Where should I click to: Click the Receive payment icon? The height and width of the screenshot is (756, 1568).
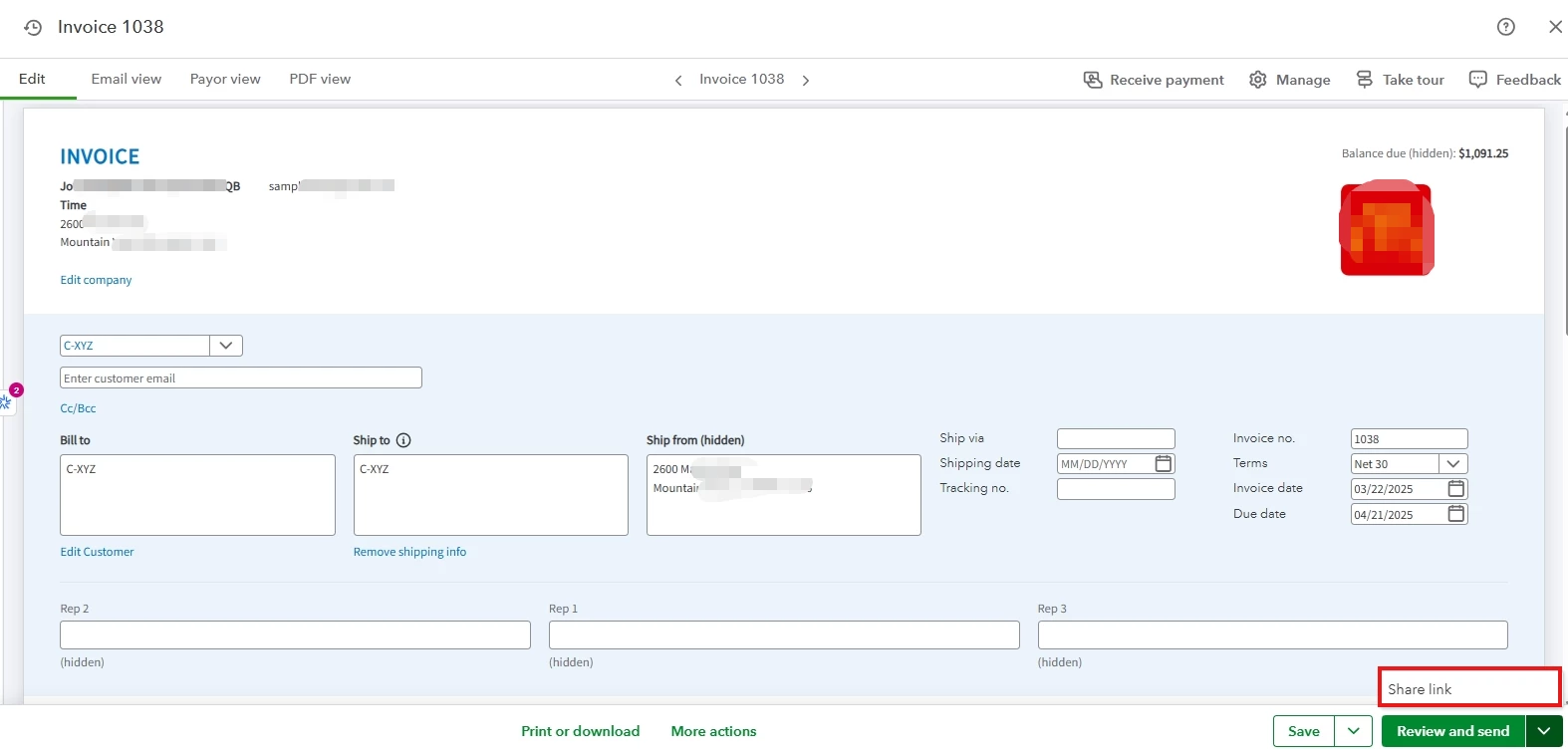coord(1093,80)
